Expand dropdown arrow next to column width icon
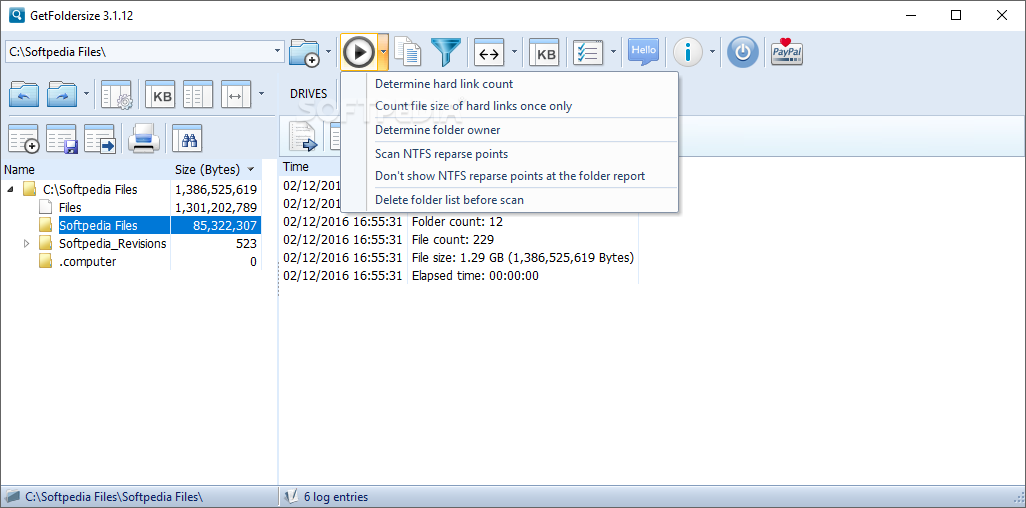 514,52
